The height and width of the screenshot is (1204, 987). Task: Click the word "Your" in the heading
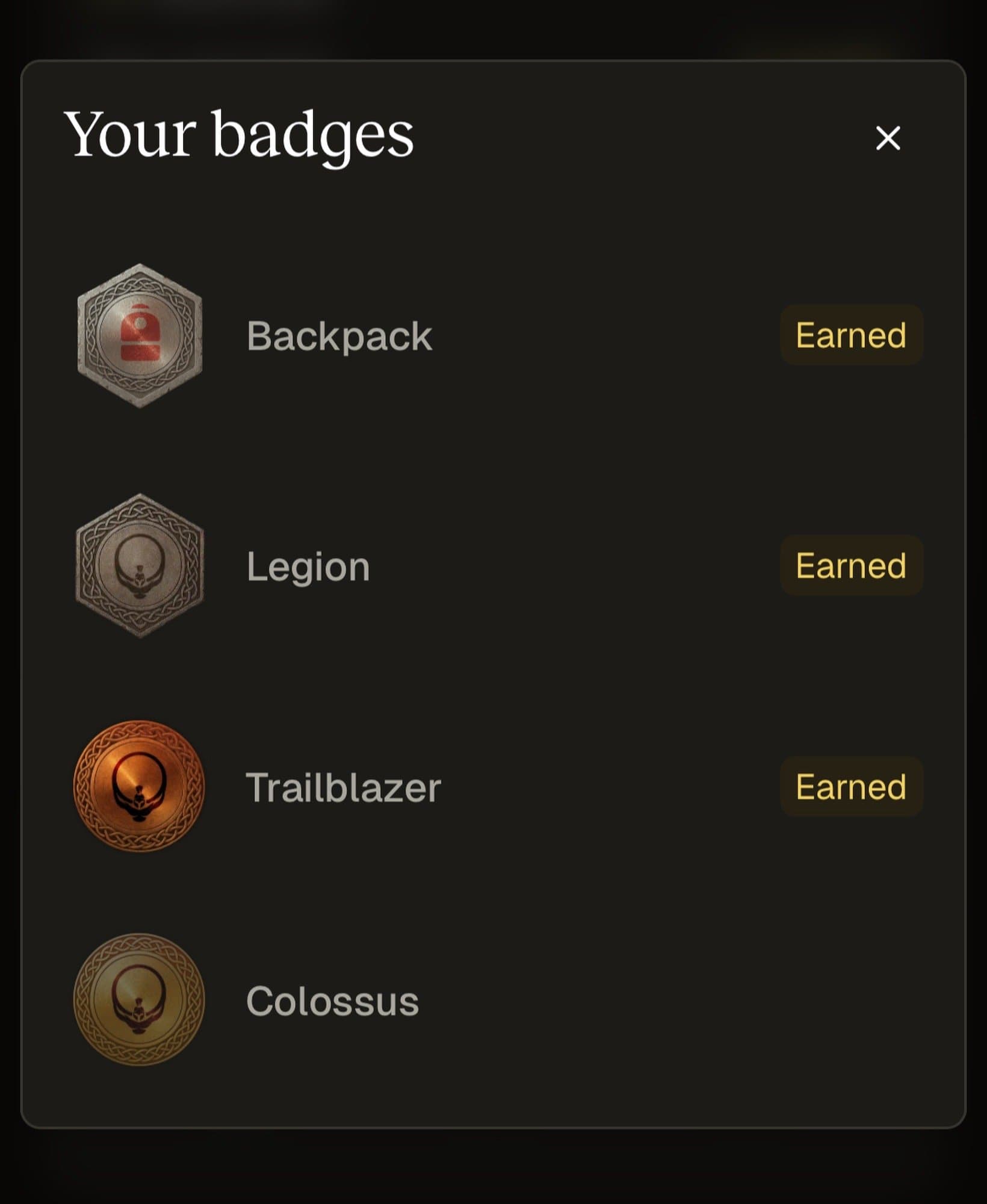coord(130,135)
